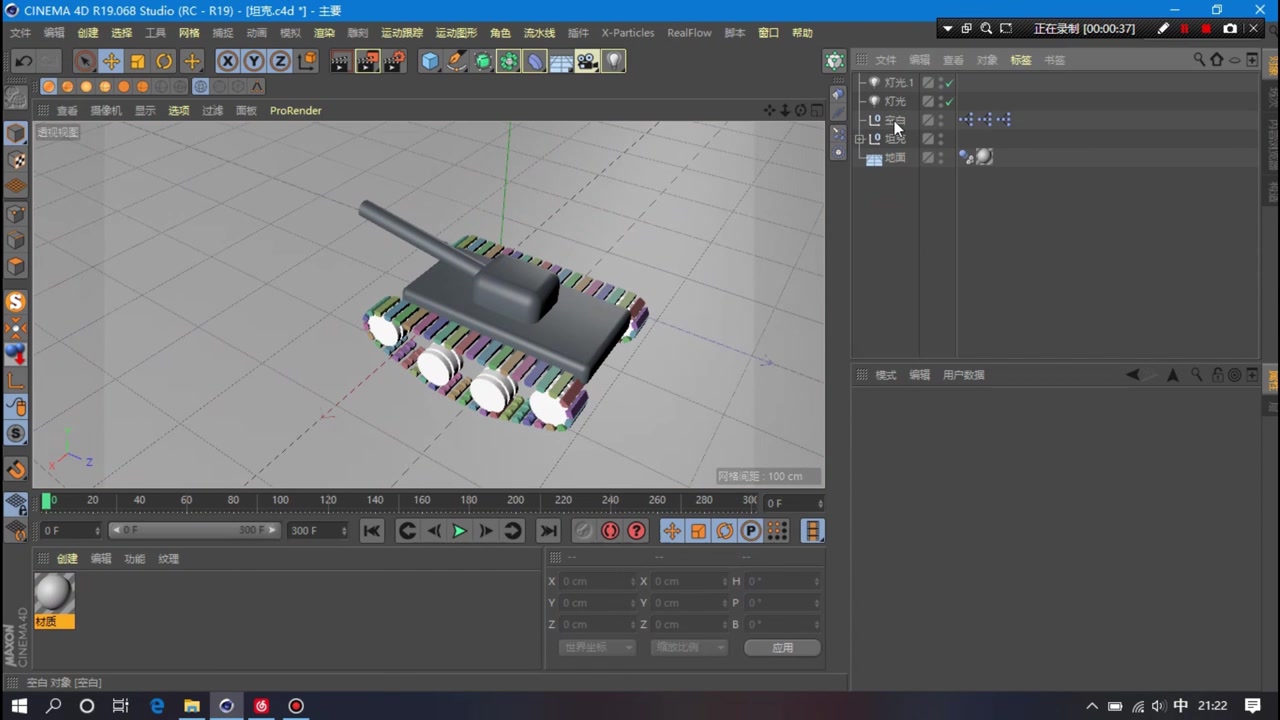The width and height of the screenshot is (1280, 720).
Task: Click the 应用 button in coordinates panel
Action: [782, 647]
